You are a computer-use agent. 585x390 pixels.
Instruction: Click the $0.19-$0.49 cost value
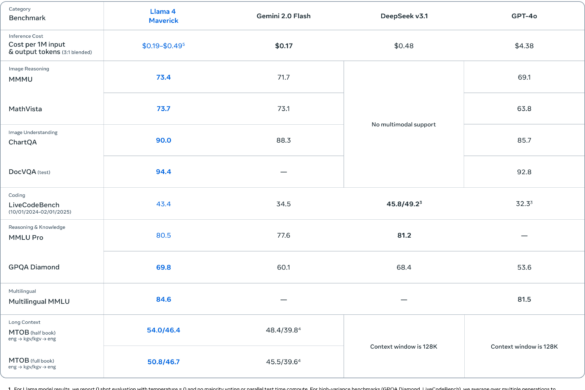pyautogui.click(x=163, y=46)
